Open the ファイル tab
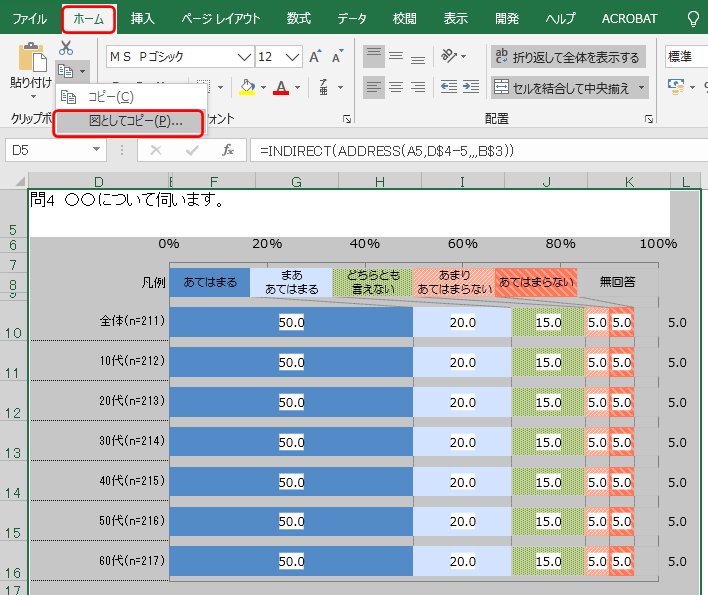The image size is (708, 595). [29, 19]
